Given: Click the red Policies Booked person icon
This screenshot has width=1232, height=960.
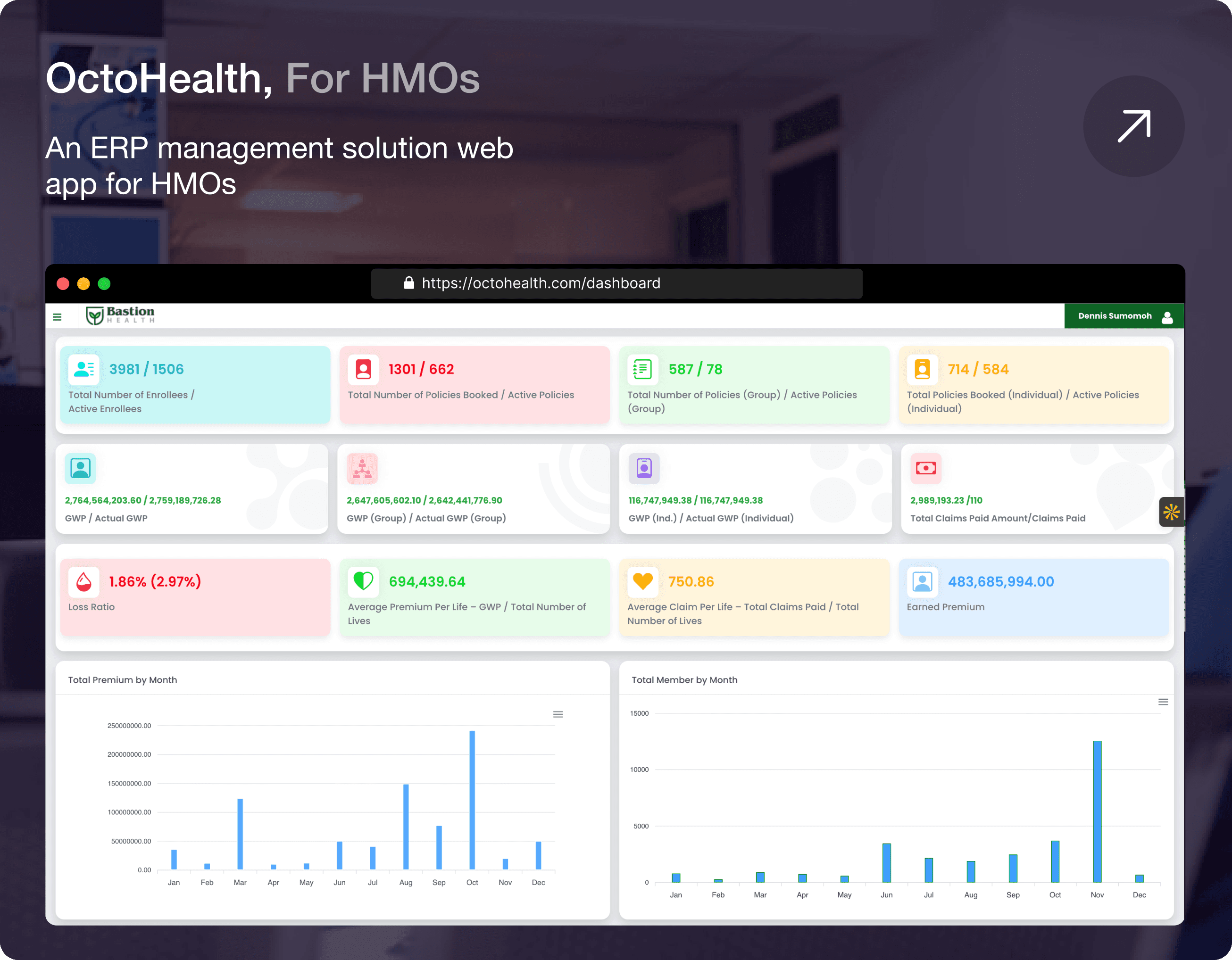Looking at the screenshot, I should point(363,369).
